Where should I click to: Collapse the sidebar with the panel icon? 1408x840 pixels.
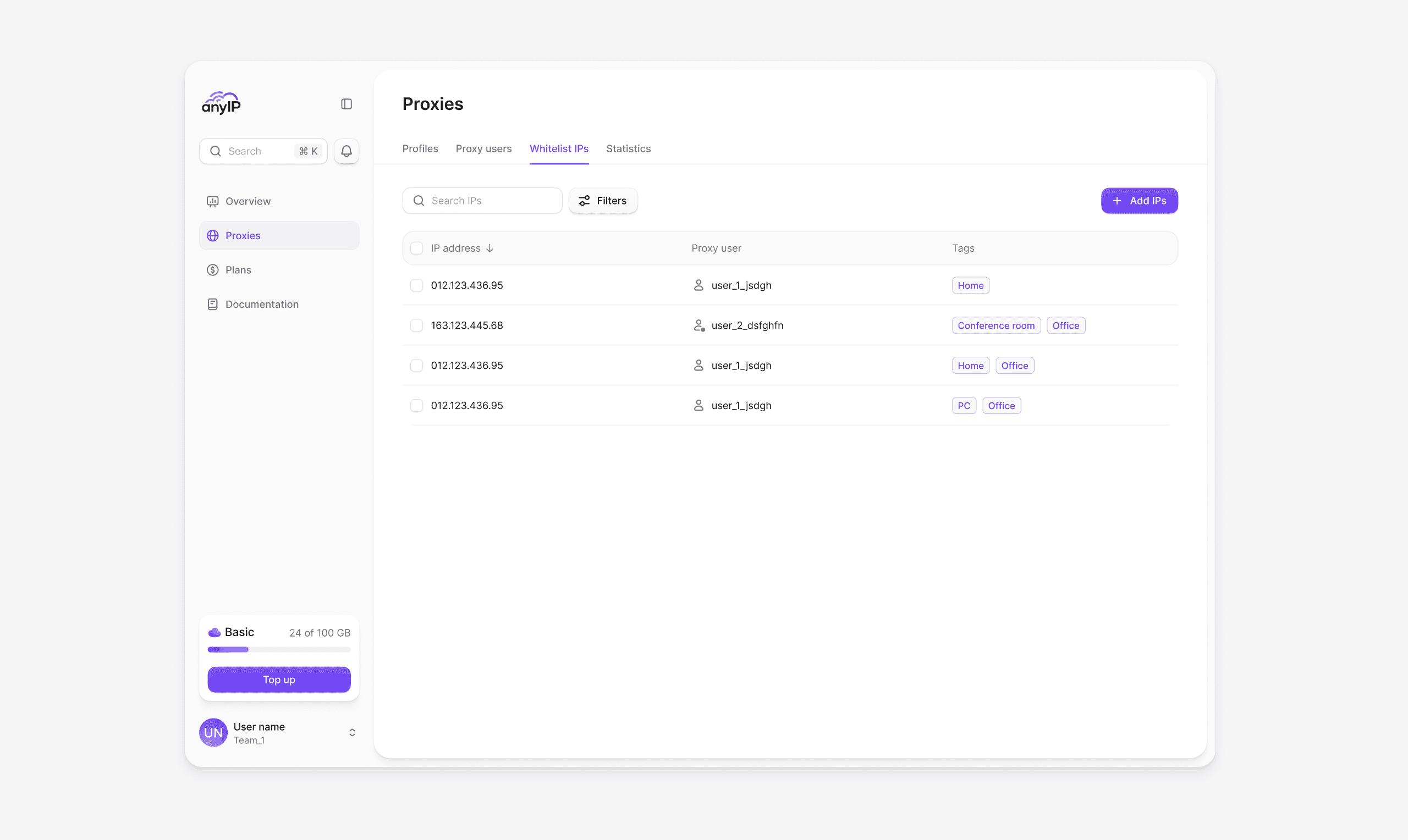pyautogui.click(x=346, y=104)
